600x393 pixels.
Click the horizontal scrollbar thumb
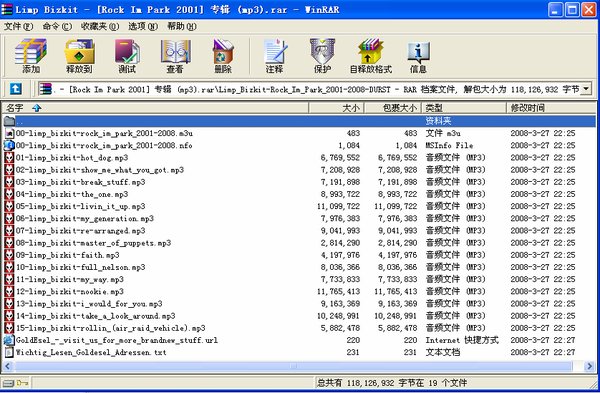pos(293,366)
